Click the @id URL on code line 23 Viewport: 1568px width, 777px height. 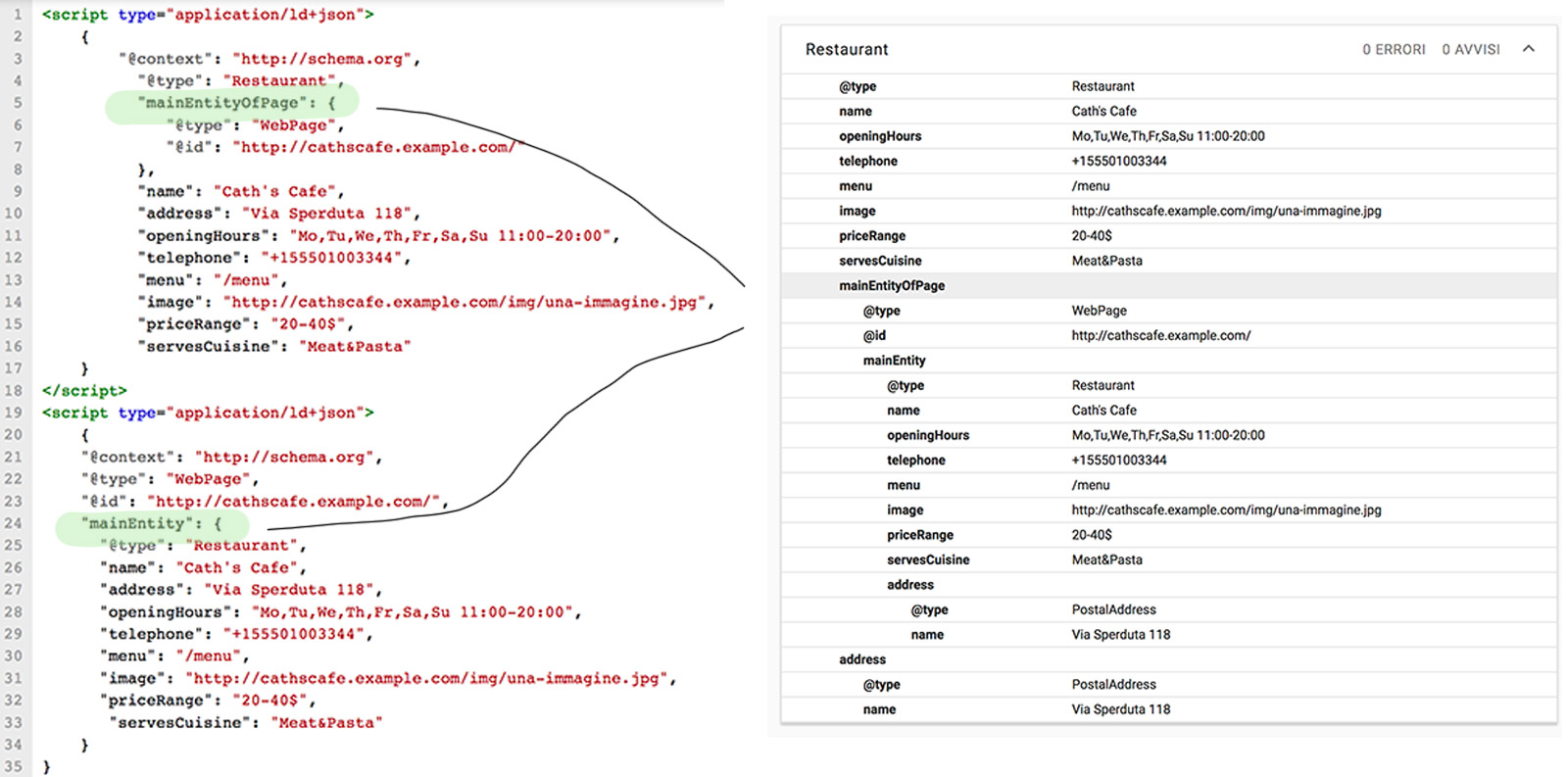pos(294,502)
